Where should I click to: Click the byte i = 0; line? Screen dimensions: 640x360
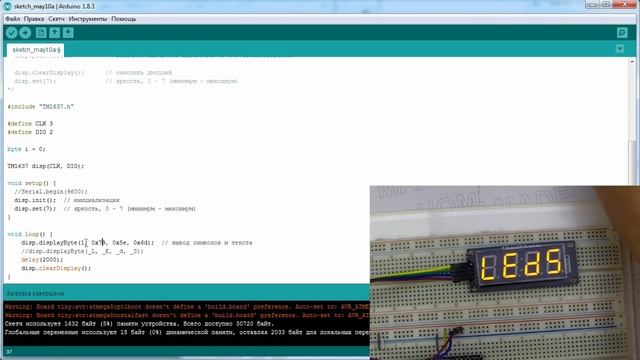27,149
